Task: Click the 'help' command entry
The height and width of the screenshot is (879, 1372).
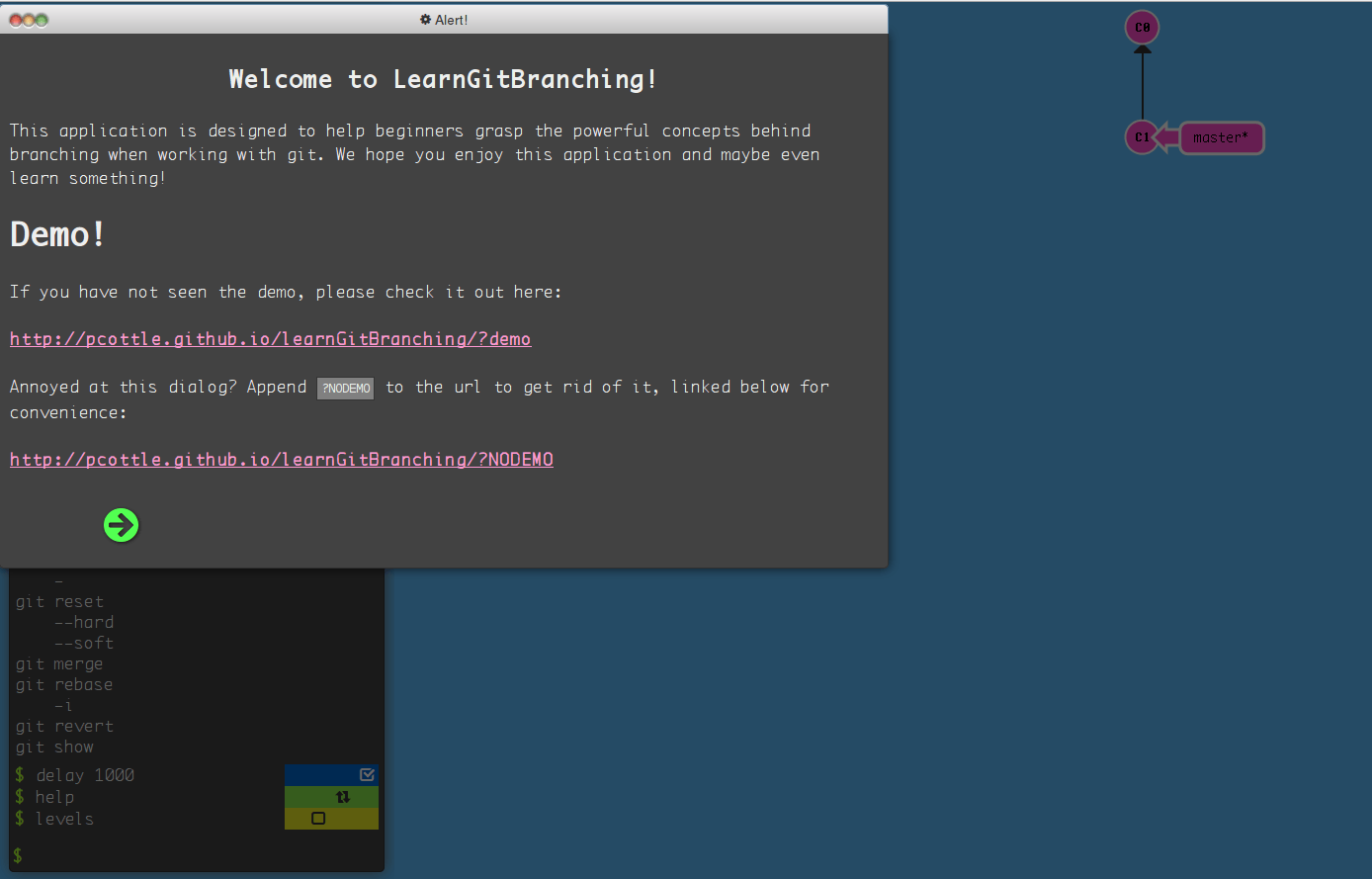Action: click(54, 797)
